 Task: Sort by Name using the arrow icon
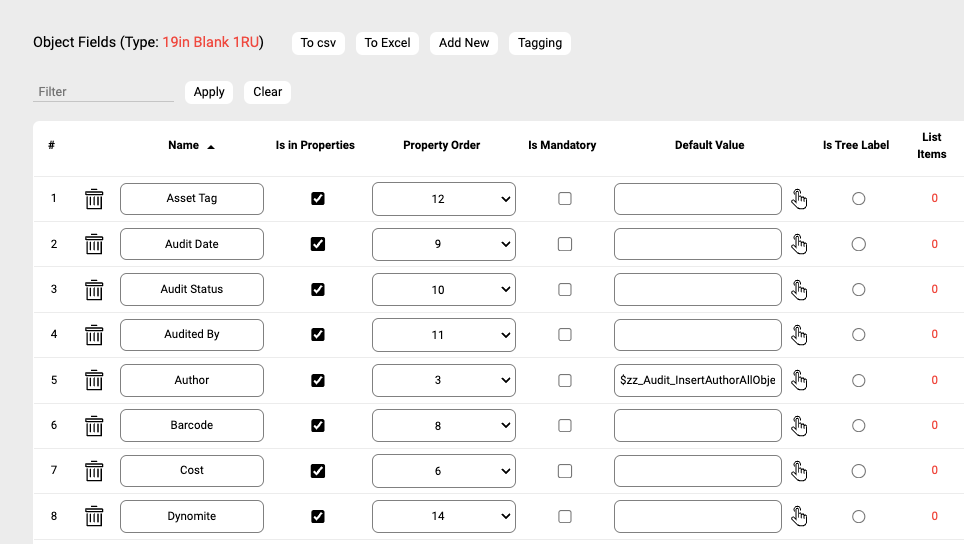(211, 146)
